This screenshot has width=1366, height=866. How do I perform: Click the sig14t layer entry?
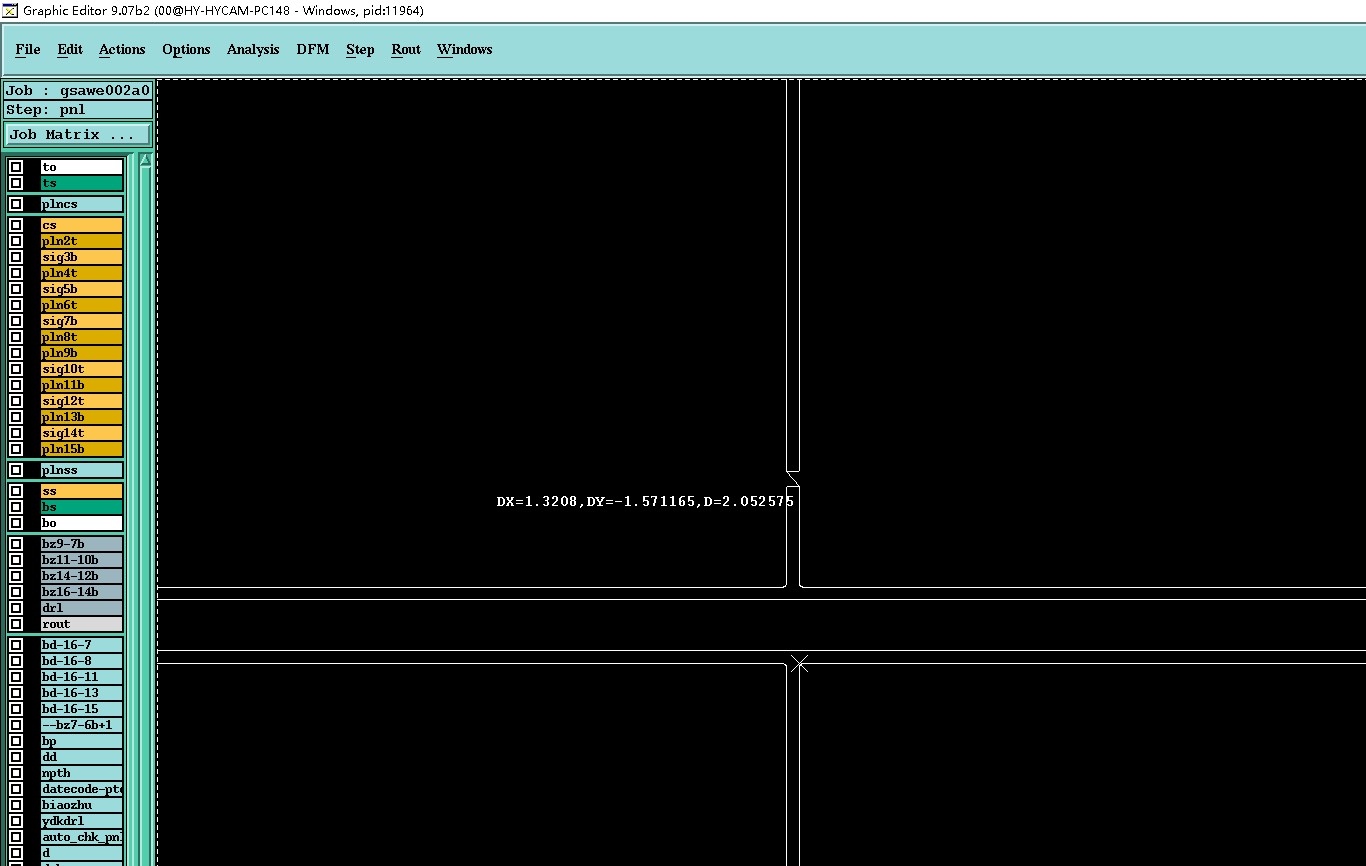coord(82,433)
